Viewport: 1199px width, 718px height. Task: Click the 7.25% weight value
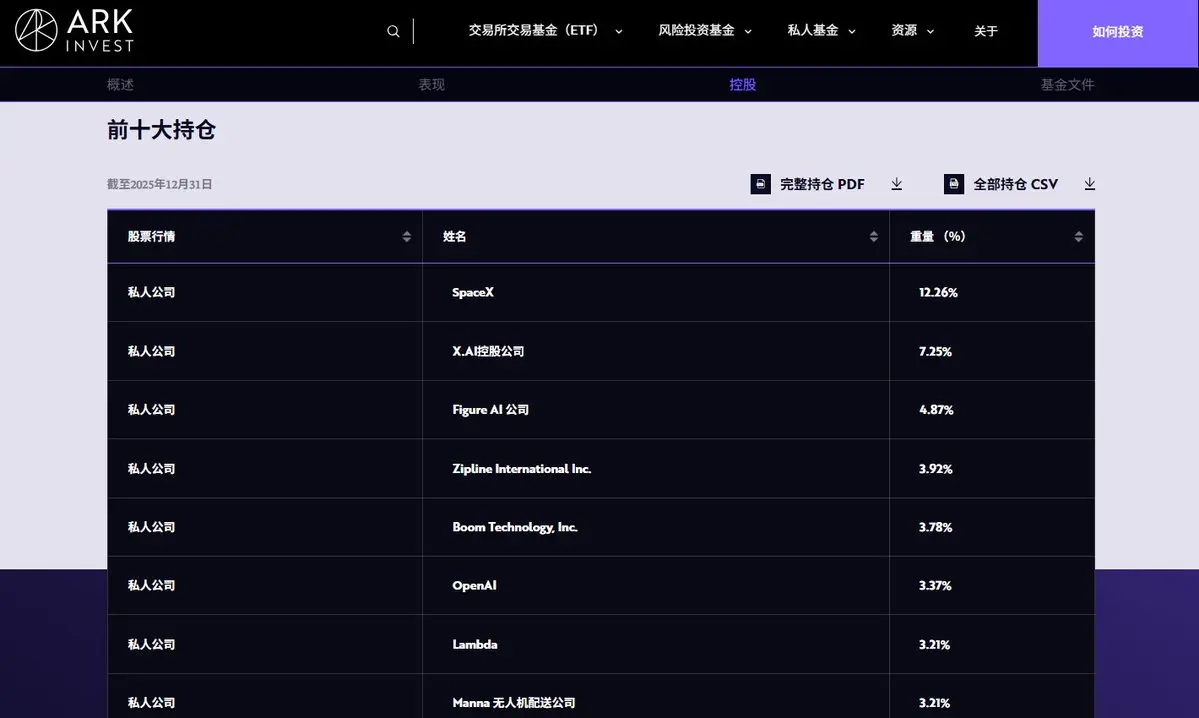pyautogui.click(x=935, y=352)
